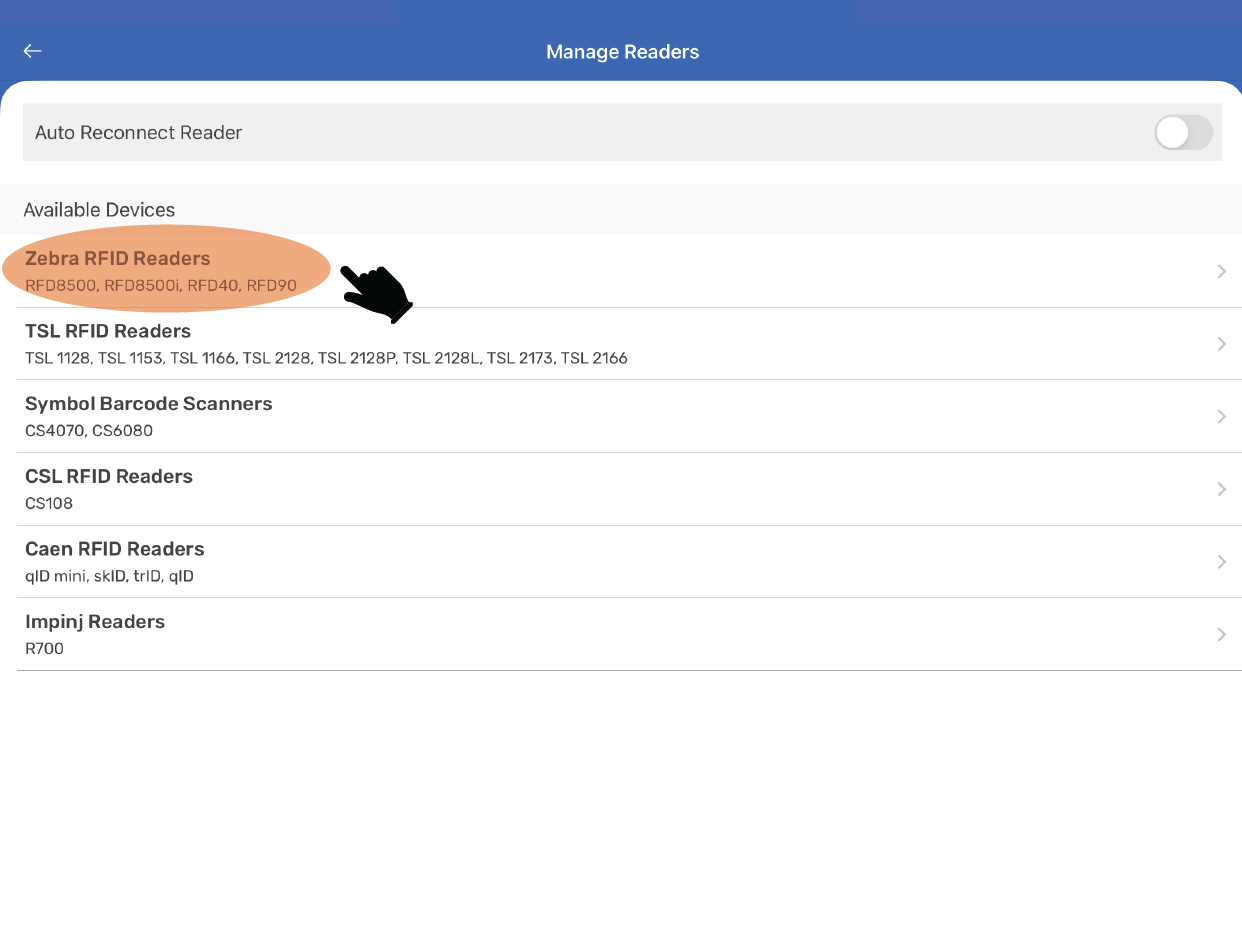Image resolution: width=1242 pixels, height=934 pixels.
Task: Click the arrow icon for Impinj Readers
Action: (x=1221, y=635)
